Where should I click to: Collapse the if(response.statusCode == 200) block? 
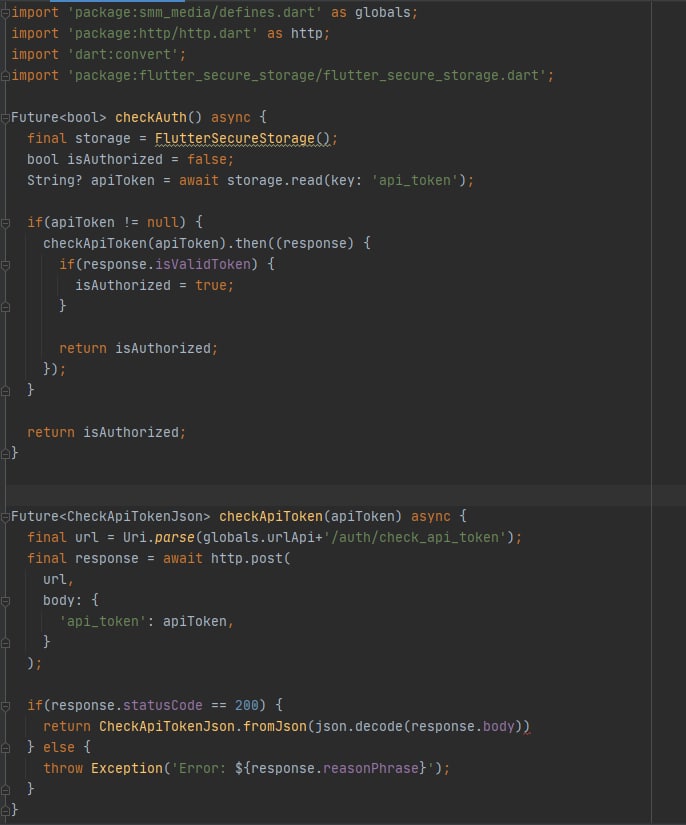pyautogui.click(x=5, y=706)
